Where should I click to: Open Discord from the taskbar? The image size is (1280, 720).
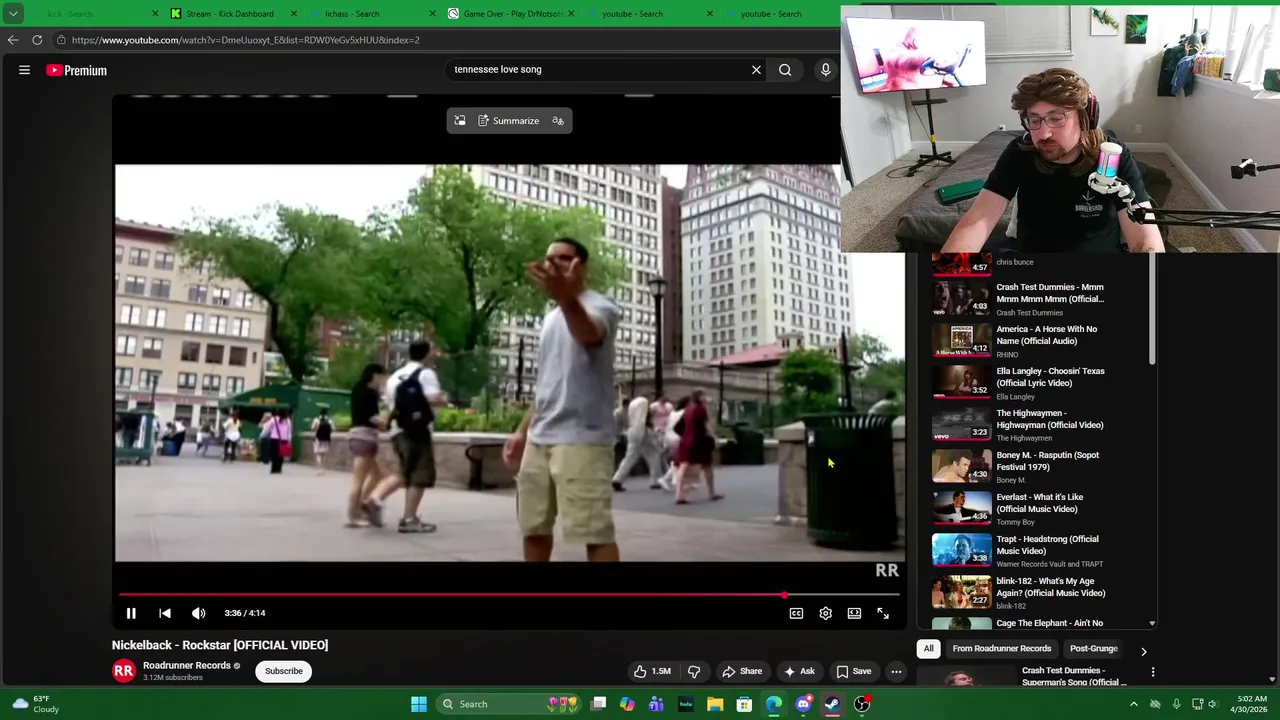click(803, 704)
